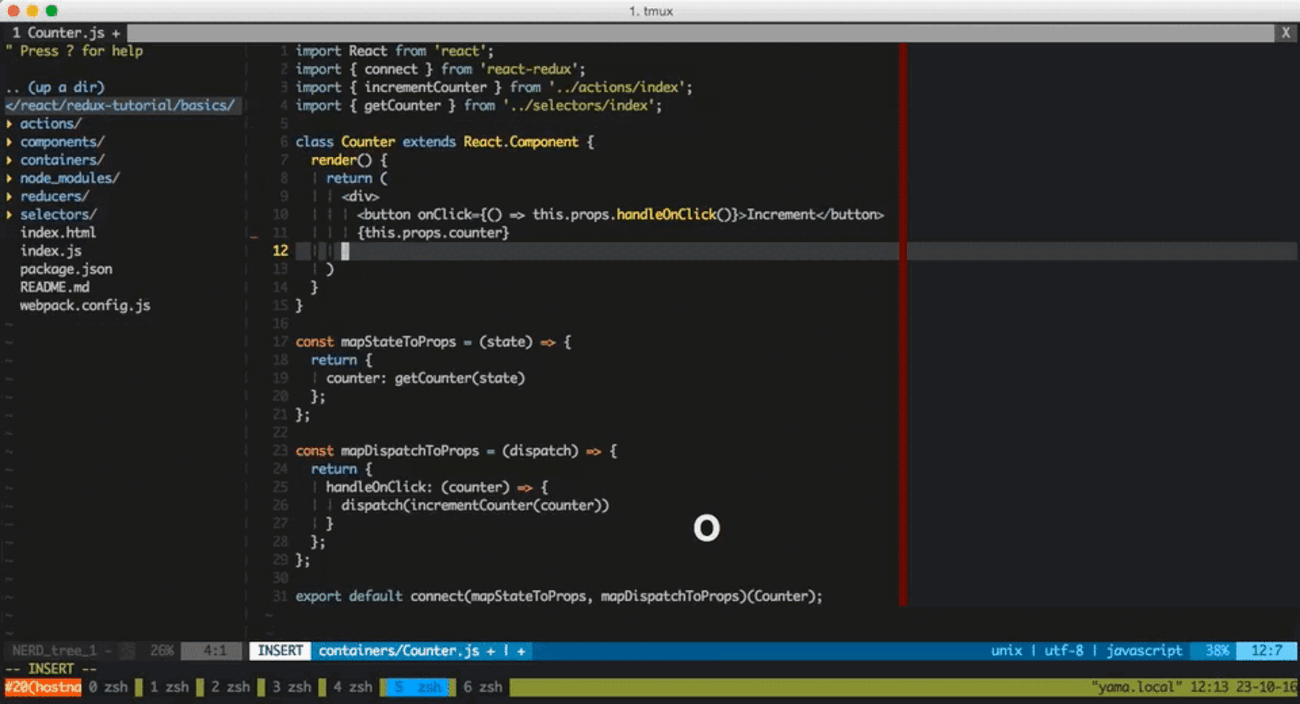Open README.md from the sidebar

click(x=55, y=287)
